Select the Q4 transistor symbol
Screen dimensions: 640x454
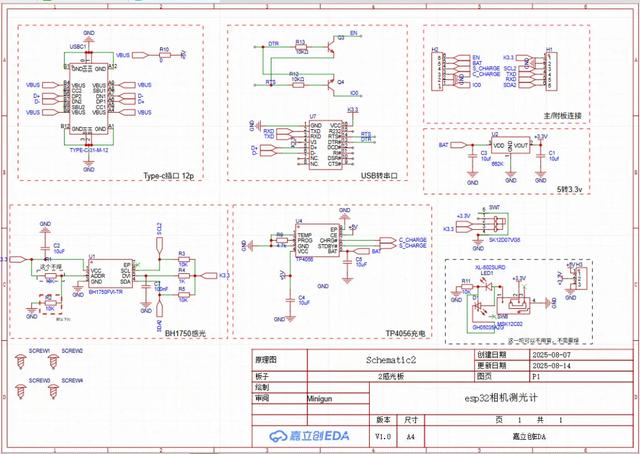[332, 84]
